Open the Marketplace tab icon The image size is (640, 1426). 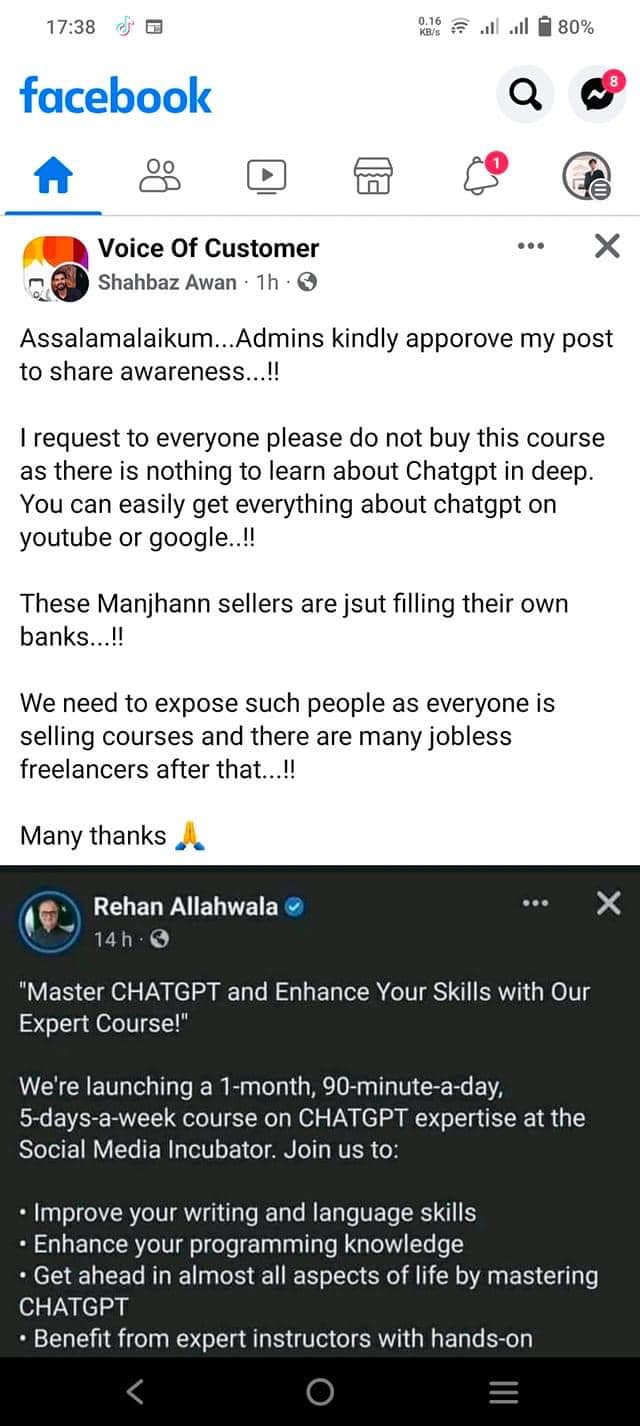tap(373, 176)
